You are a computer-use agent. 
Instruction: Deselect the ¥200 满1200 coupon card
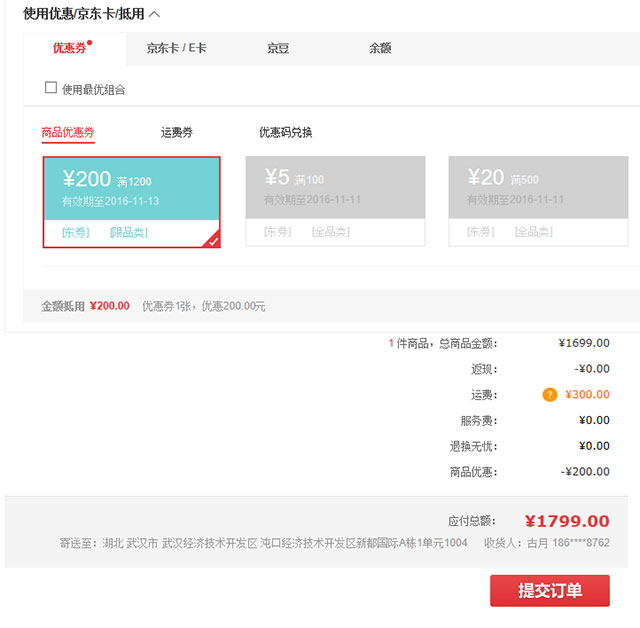click(131, 188)
